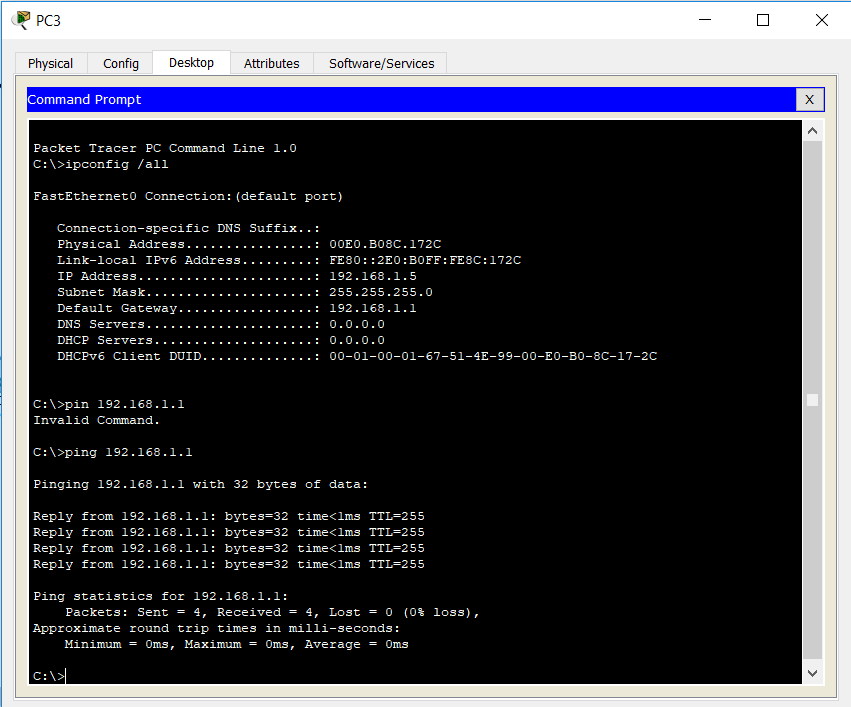Select the Desktop tab
The width and height of the screenshot is (851, 707).
point(190,63)
